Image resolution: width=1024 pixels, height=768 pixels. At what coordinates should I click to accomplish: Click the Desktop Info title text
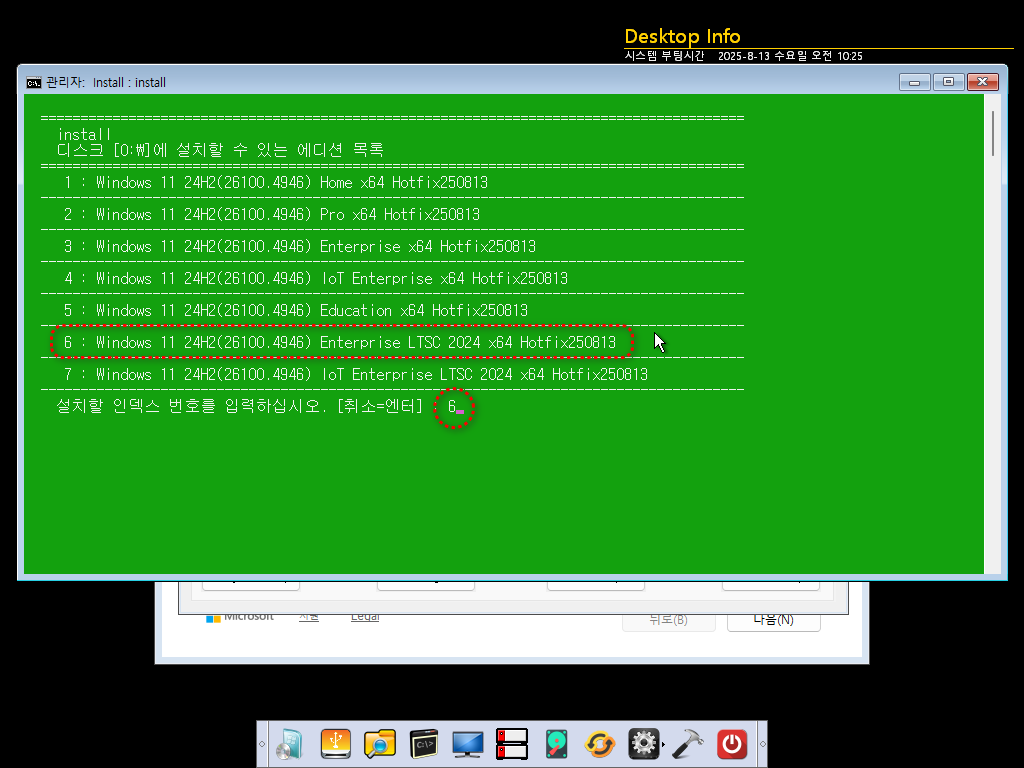click(682, 36)
